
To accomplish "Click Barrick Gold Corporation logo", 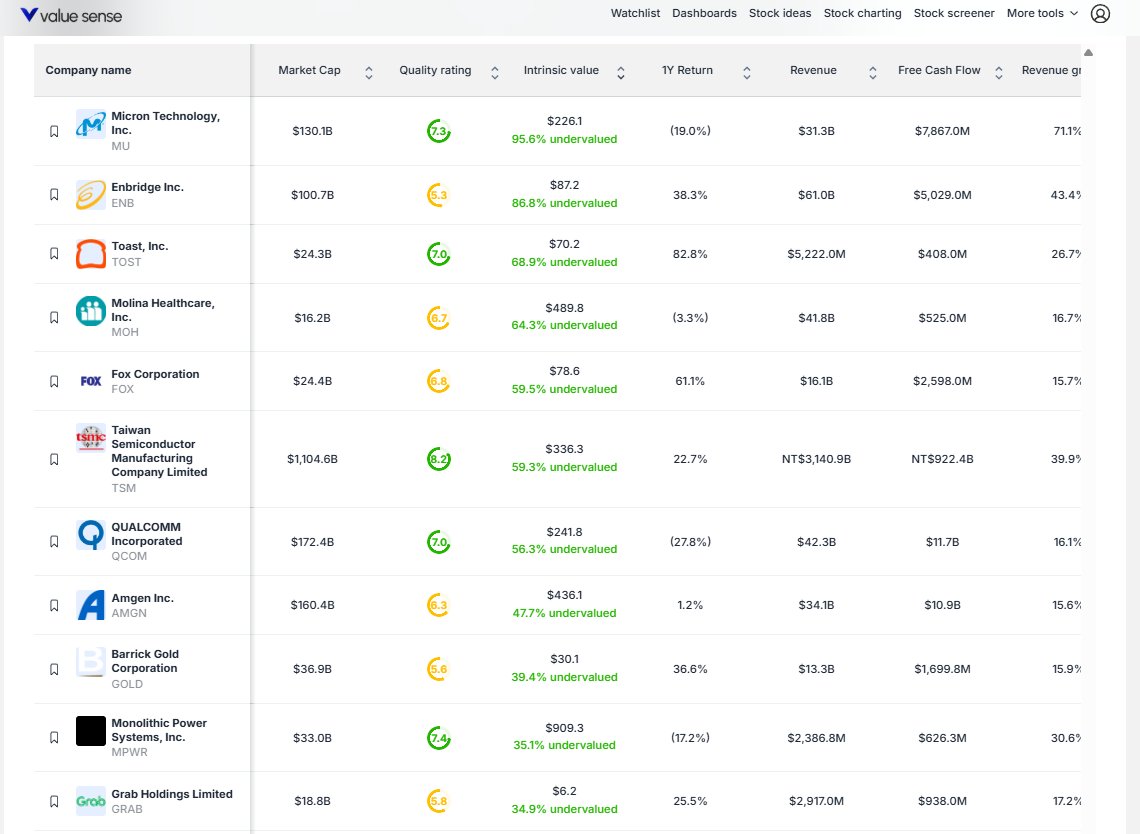I will click(91, 662).
